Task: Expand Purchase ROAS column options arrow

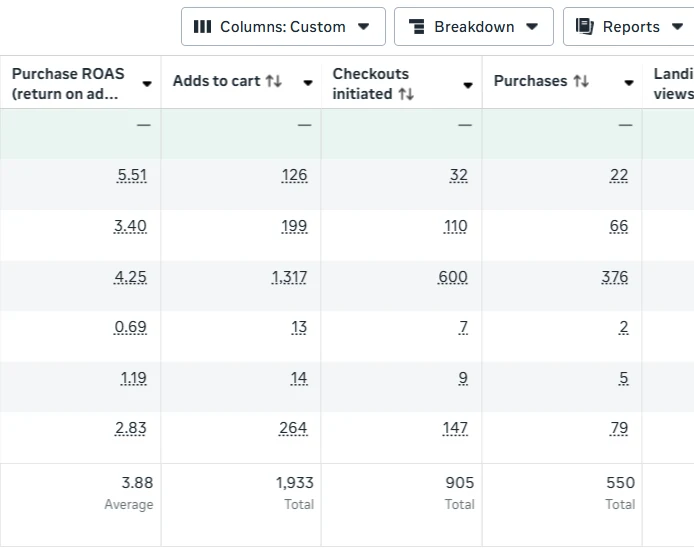Action: (x=147, y=84)
